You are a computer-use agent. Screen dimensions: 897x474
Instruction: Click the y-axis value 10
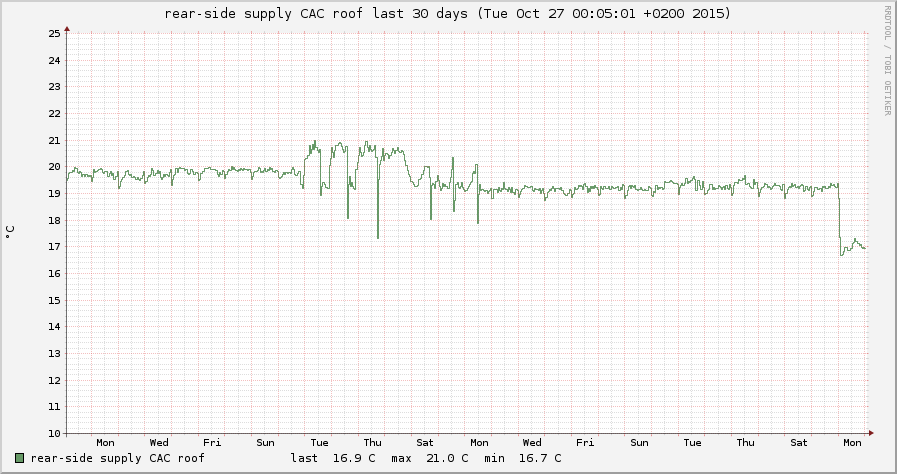54,433
